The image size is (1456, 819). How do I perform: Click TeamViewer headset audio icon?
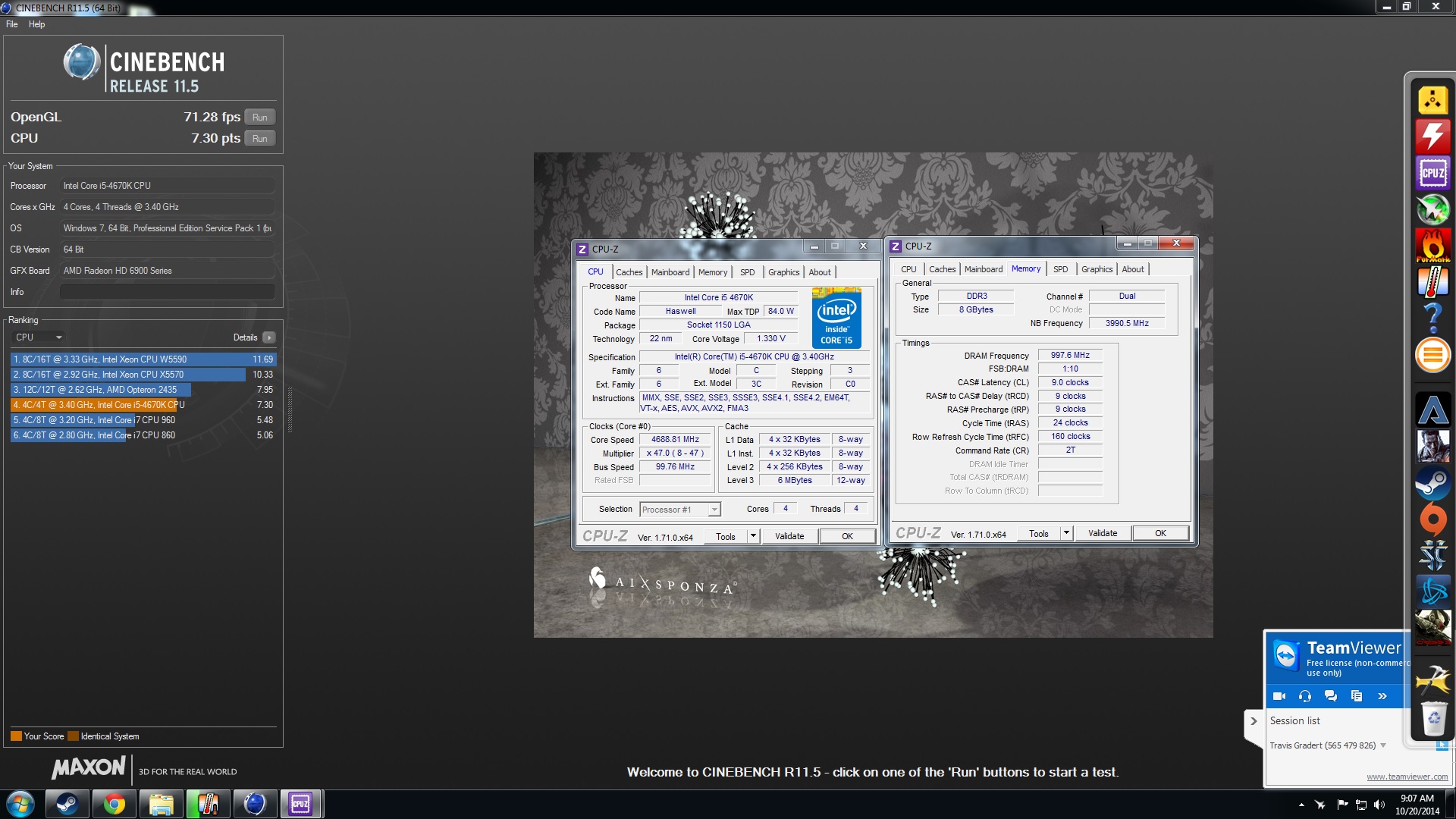click(1304, 695)
